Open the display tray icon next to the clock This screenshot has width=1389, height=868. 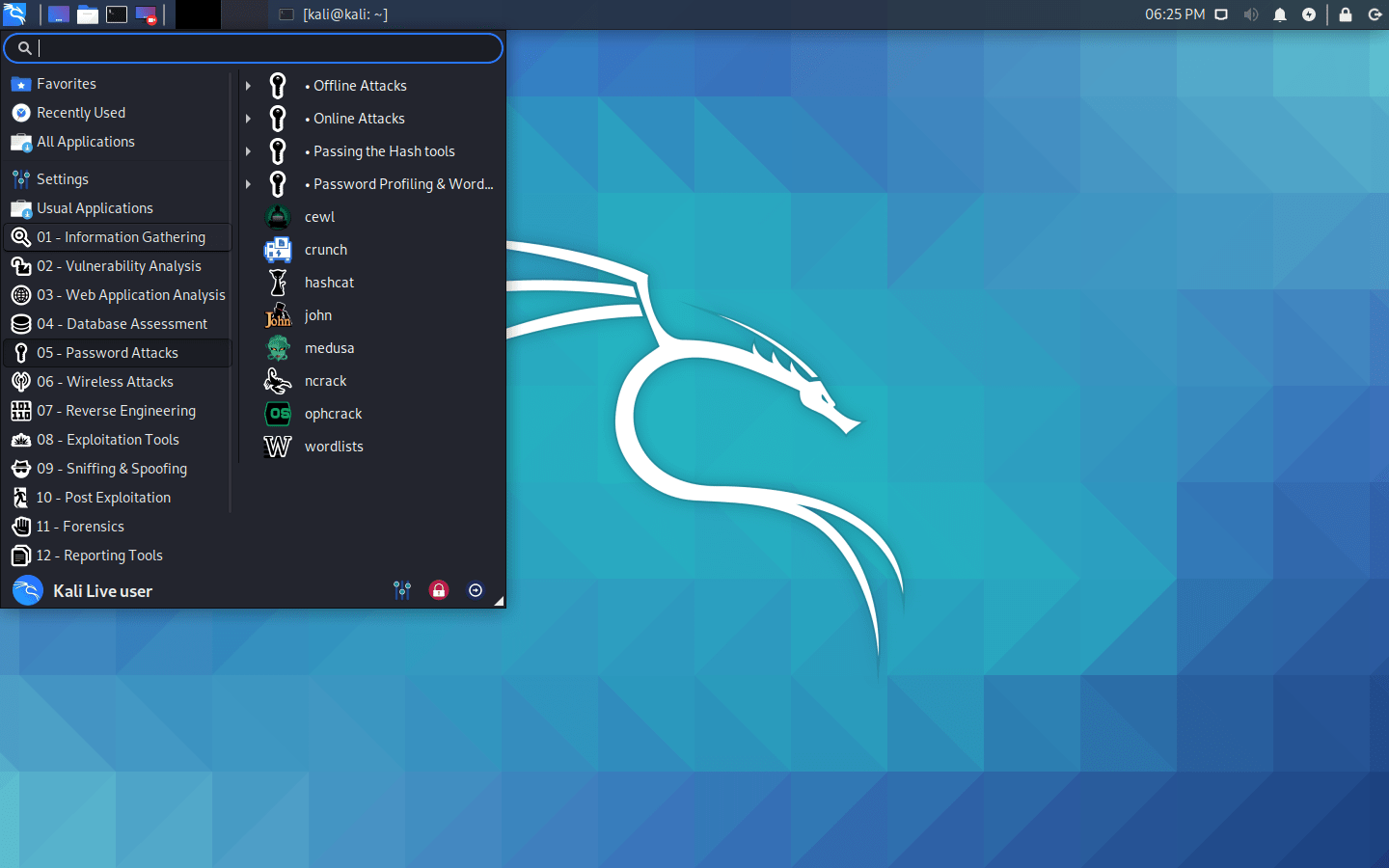click(x=1221, y=14)
